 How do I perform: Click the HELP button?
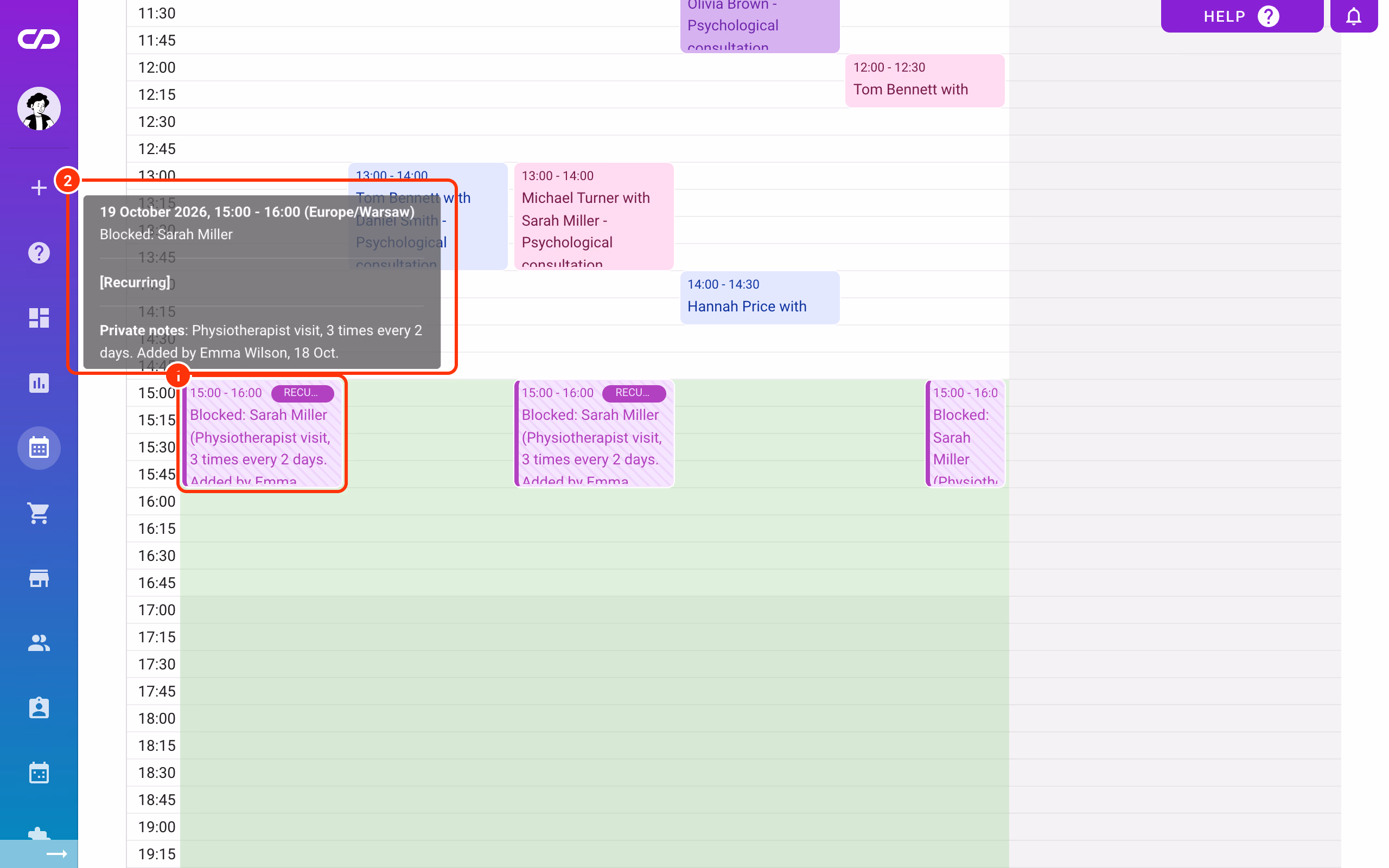point(1241,16)
